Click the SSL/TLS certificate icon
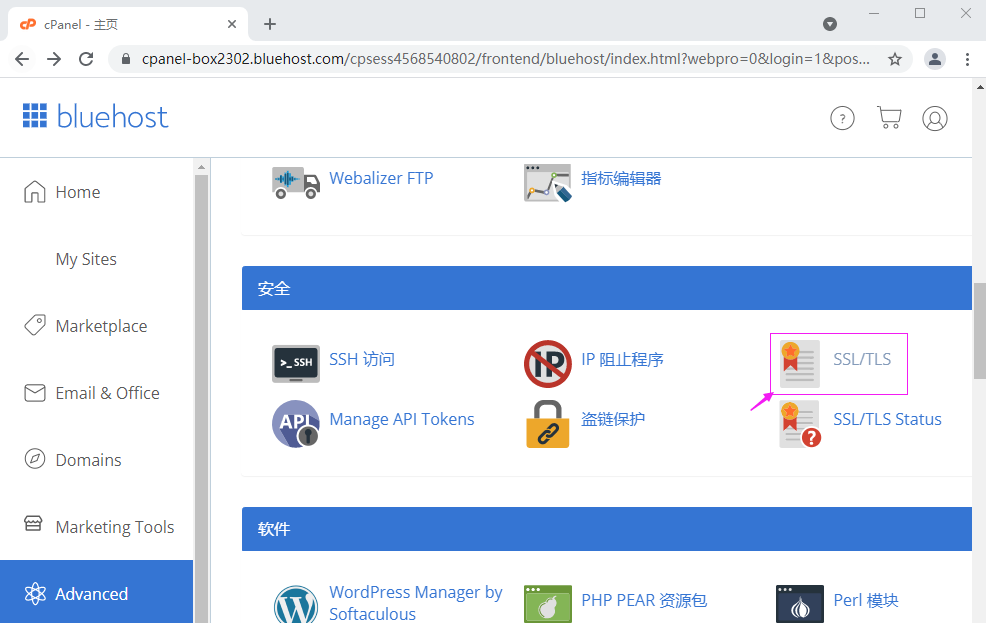The width and height of the screenshot is (986, 623). pyautogui.click(x=799, y=363)
